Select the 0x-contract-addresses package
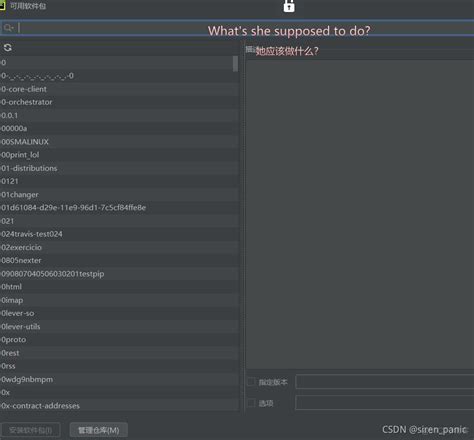This screenshot has width=474, height=440. click(119, 406)
